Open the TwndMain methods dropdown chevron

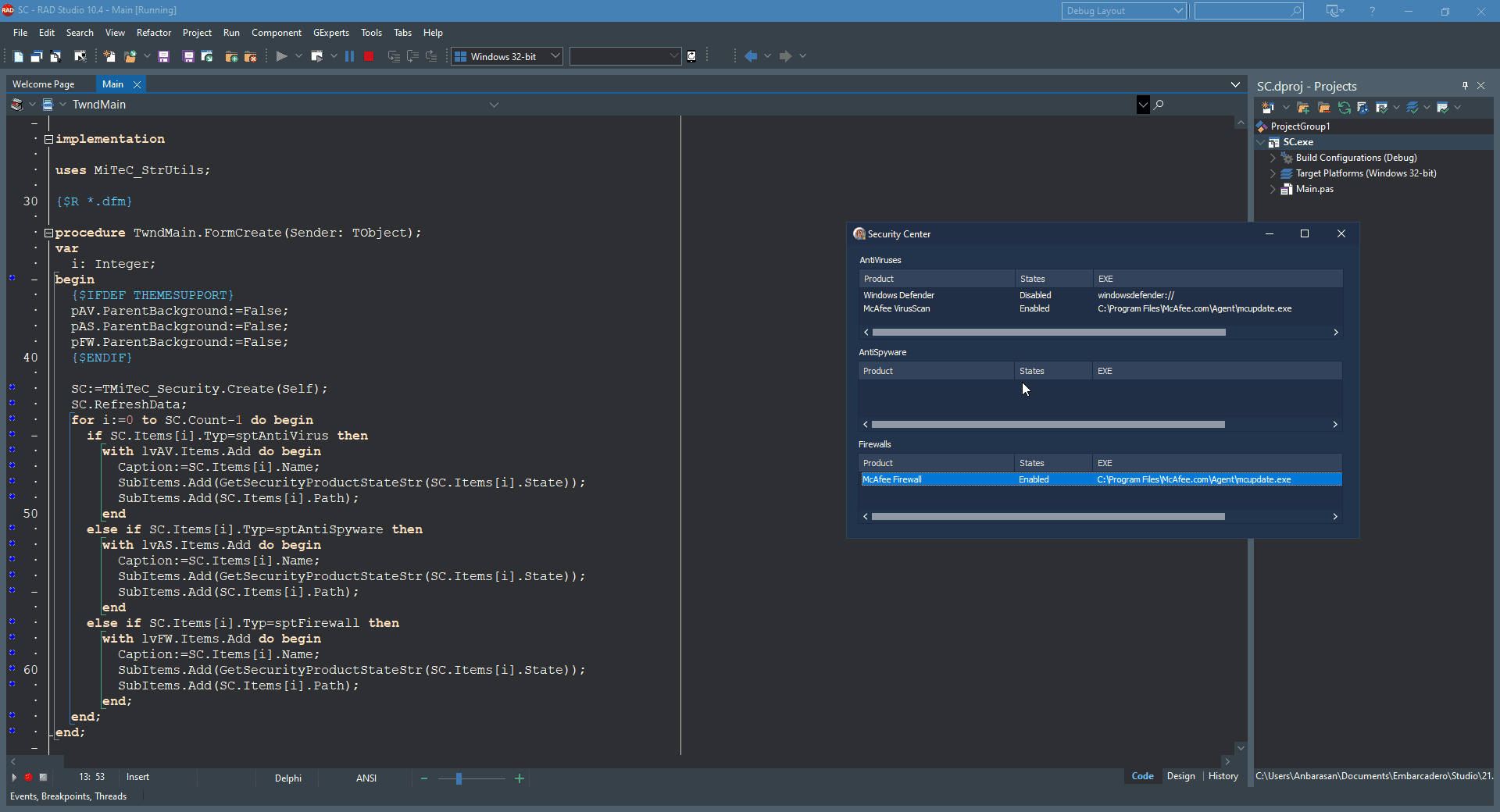tap(494, 105)
